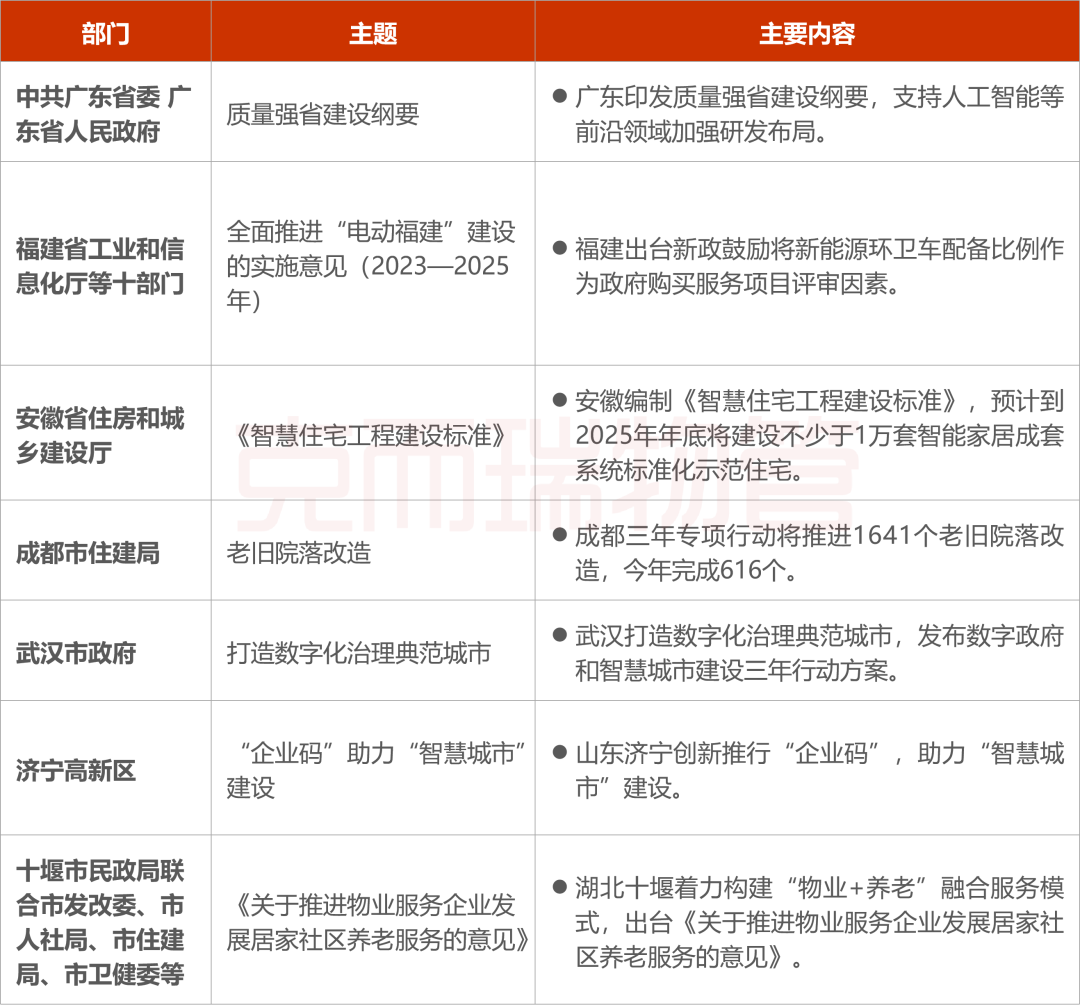Viewport: 1080px width, 1005px height.
Task: Click the topic cell starting "全面推进“电动福建”建设"
Action: 373,264
